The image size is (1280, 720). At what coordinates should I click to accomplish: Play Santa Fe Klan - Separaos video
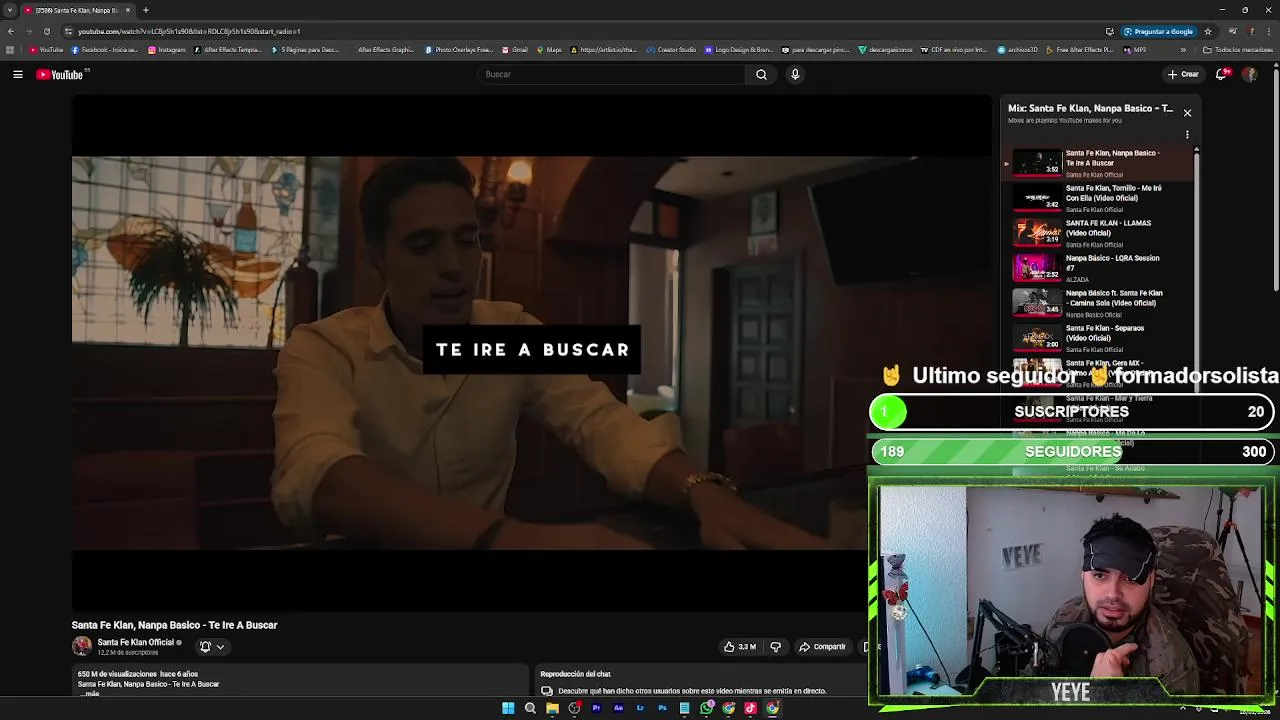[1100, 337]
